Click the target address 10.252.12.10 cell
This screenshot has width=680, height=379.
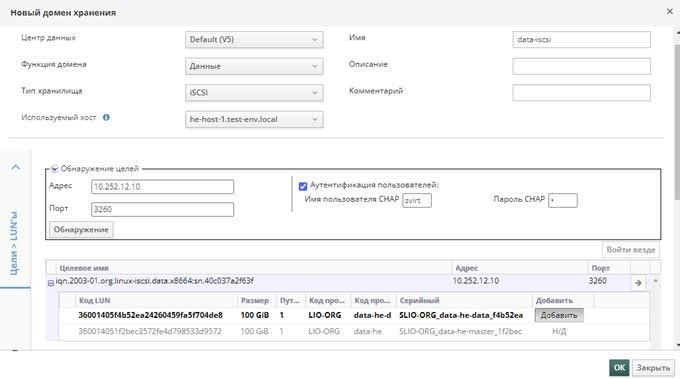tap(476, 281)
